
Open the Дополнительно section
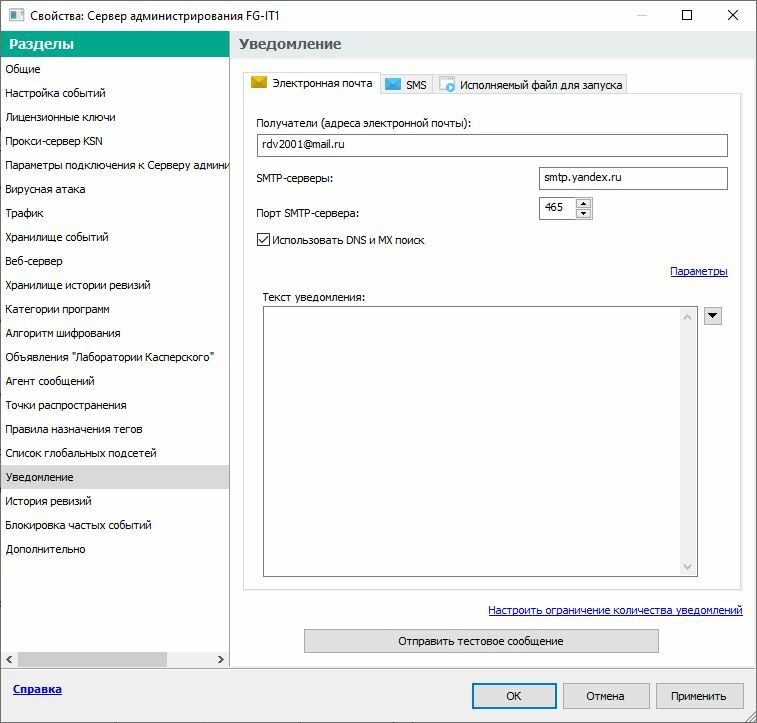[x=114, y=549]
